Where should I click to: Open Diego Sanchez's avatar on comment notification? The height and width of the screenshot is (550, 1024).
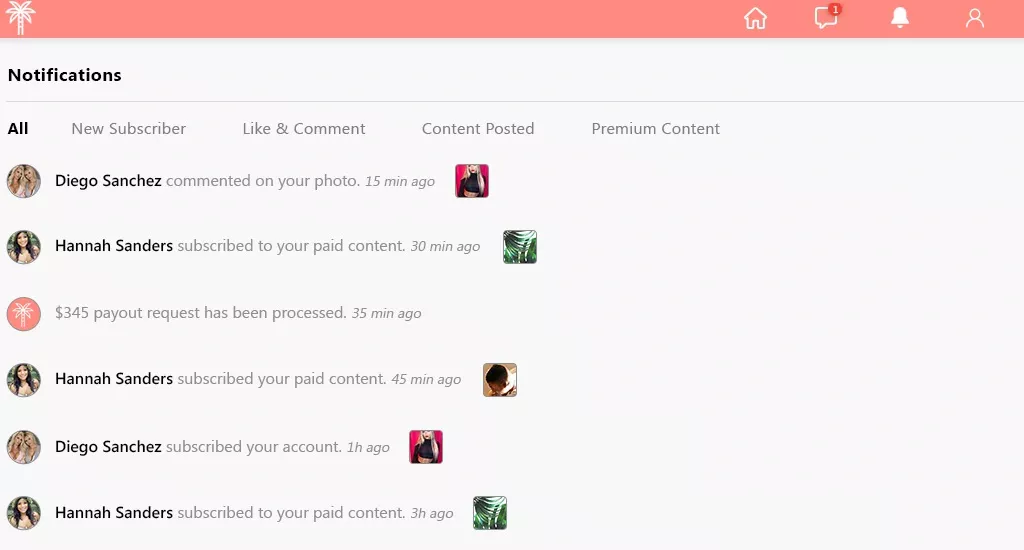pos(24,181)
